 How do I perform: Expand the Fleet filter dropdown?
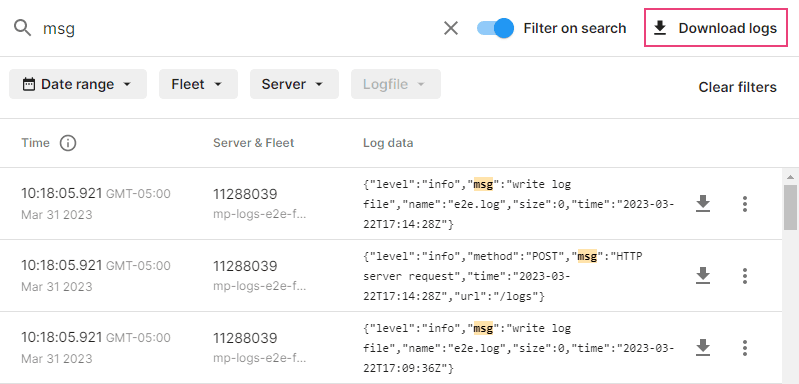[x=198, y=84]
